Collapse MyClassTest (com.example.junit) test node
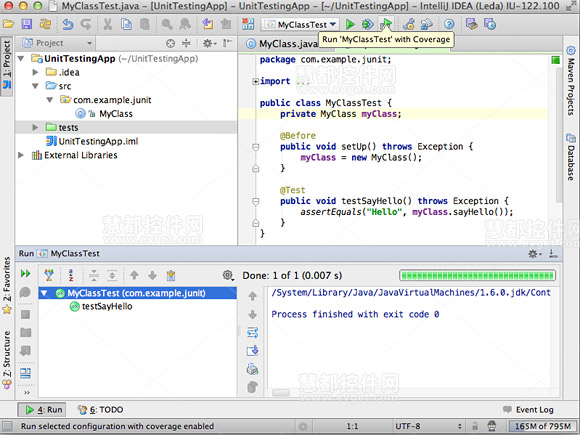This screenshot has height=435, width=580. tap(44, 293)
